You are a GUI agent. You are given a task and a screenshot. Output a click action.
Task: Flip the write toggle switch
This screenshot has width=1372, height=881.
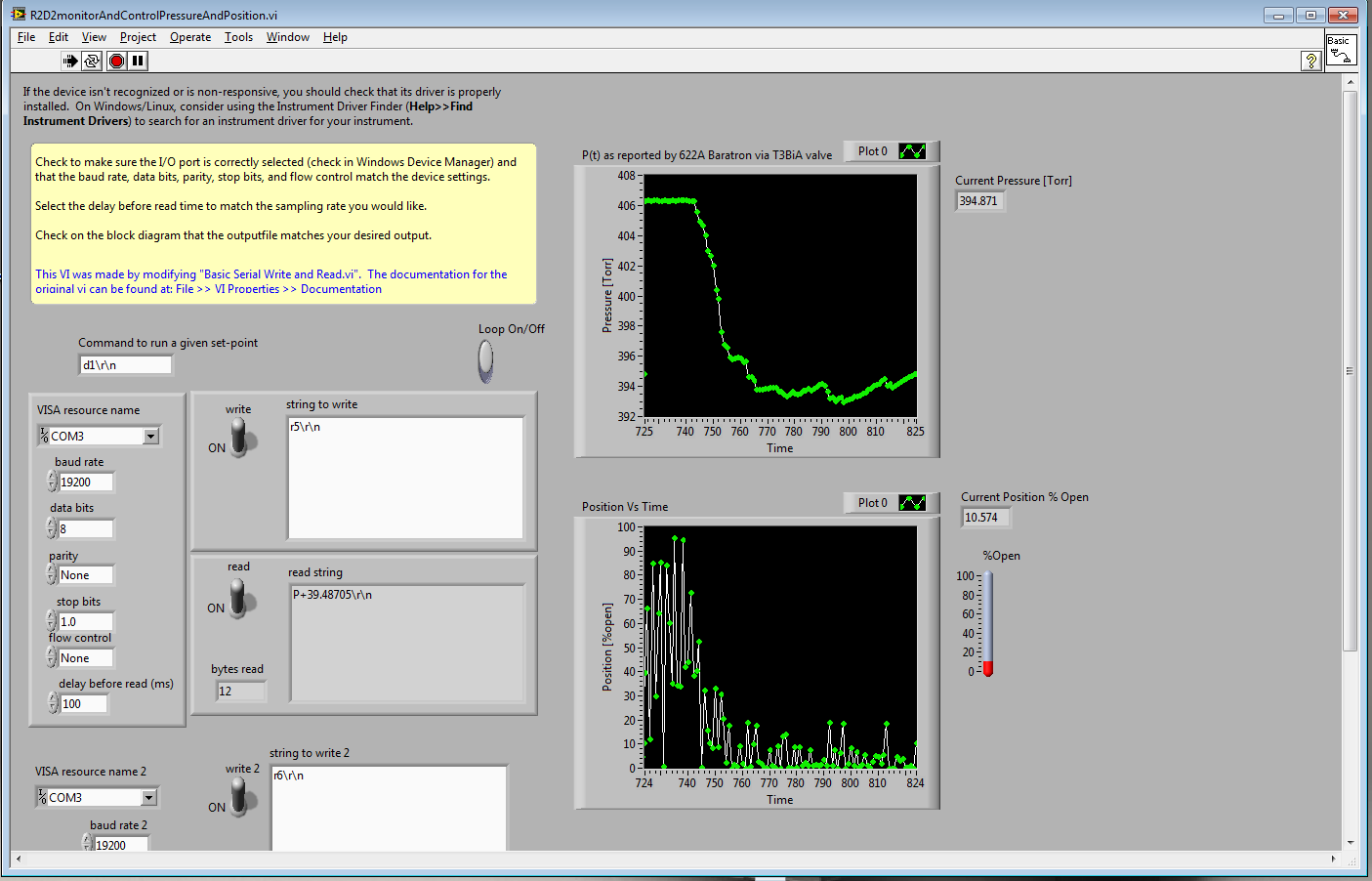click(x=239, y=437)
